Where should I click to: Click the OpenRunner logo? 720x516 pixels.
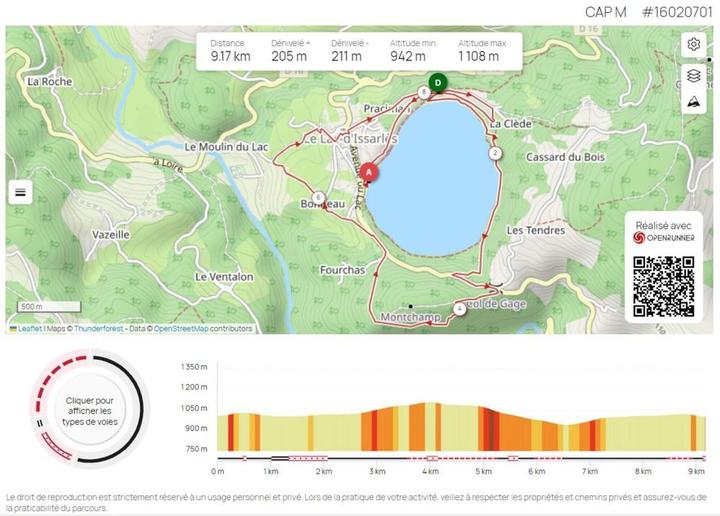coord(664,237)
